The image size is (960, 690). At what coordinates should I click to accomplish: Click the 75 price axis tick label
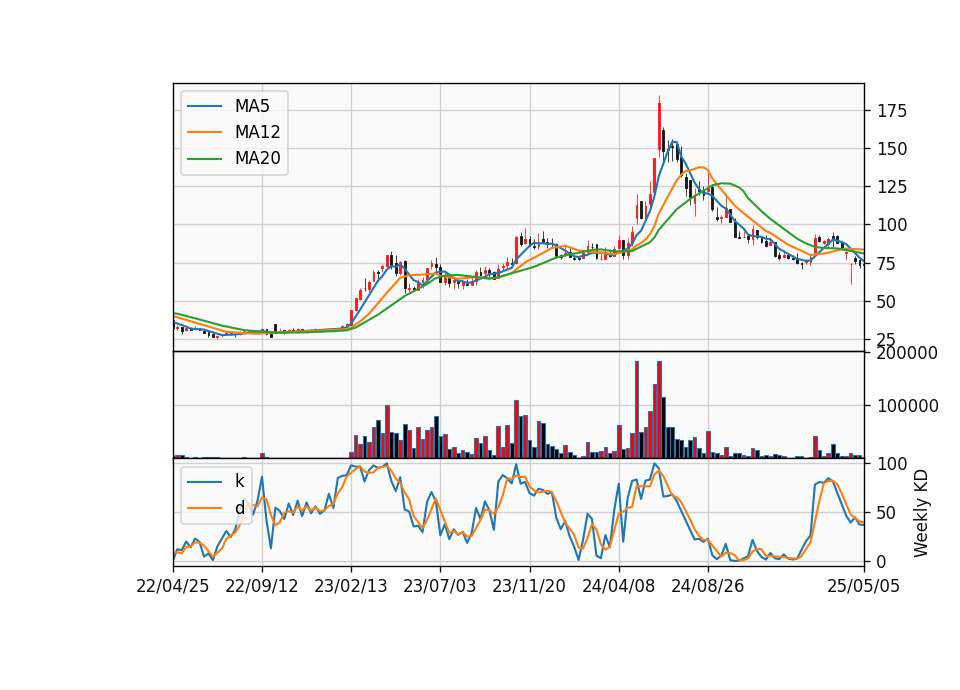click(x=887, y=264)
